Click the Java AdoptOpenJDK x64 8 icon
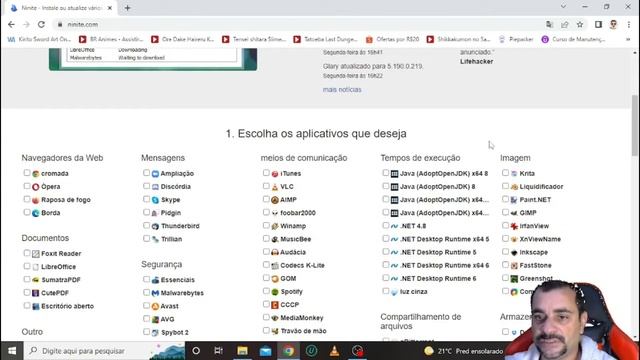Image resolution: width=640 pixels, height=360 pixels. coord(394,174)
